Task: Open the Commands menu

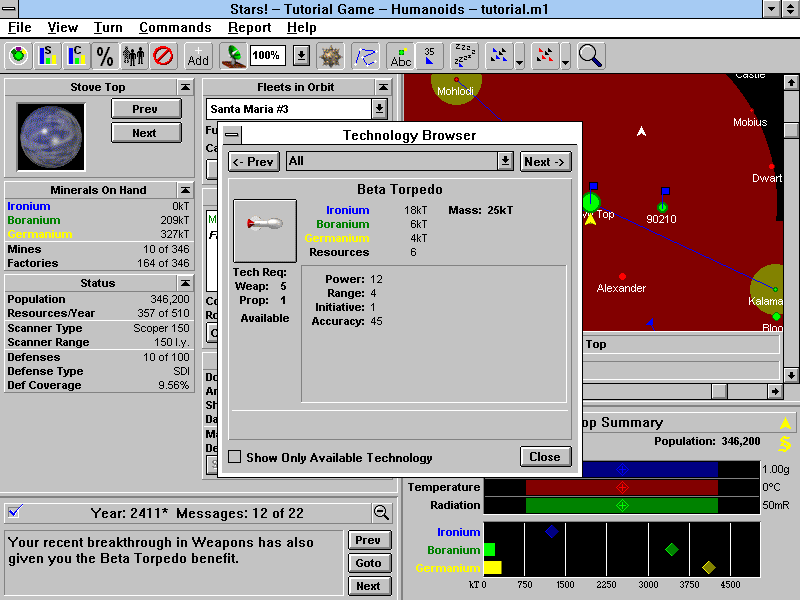Action: click(175, 28)
